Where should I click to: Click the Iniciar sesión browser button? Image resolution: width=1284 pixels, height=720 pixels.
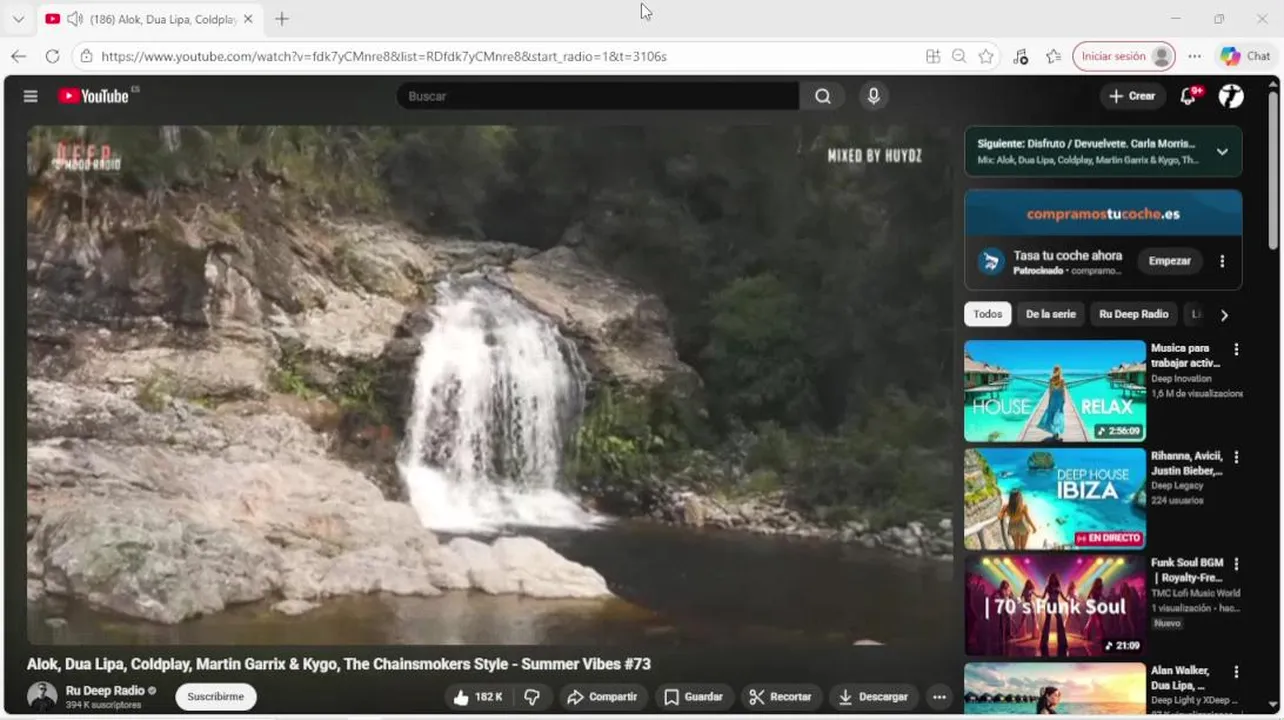pos(1123,56)
